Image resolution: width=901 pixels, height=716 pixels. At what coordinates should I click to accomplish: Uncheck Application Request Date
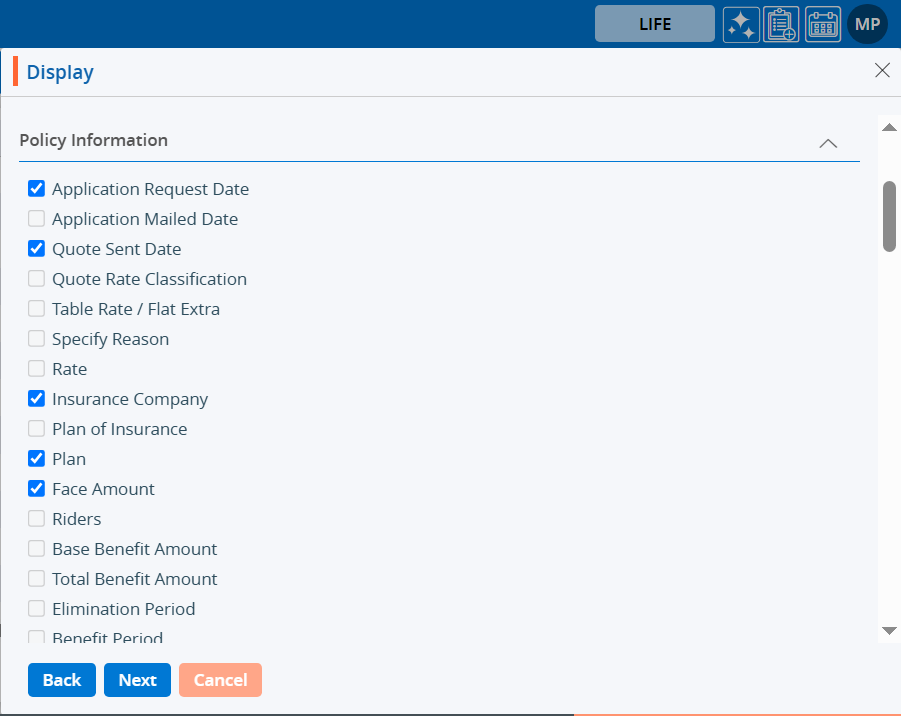tap(36, 189)
